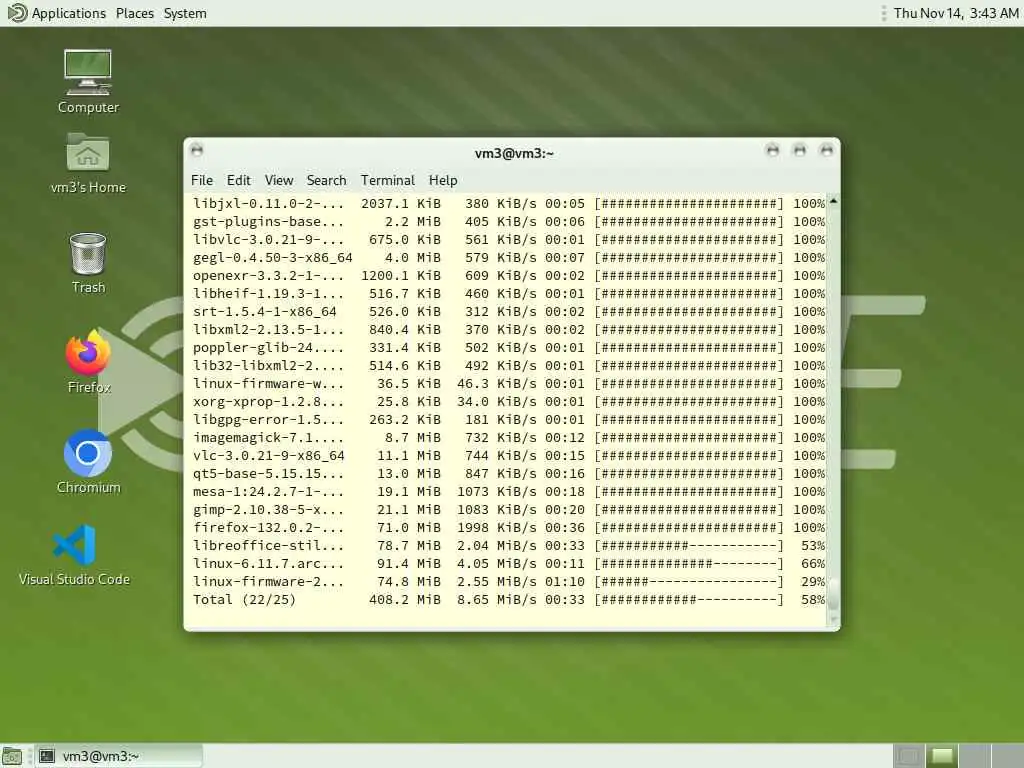The height and width of the screenshot is (768, 1024).
Task: Click the text 'poppler-glib-24....'
Action: [268, 347]
